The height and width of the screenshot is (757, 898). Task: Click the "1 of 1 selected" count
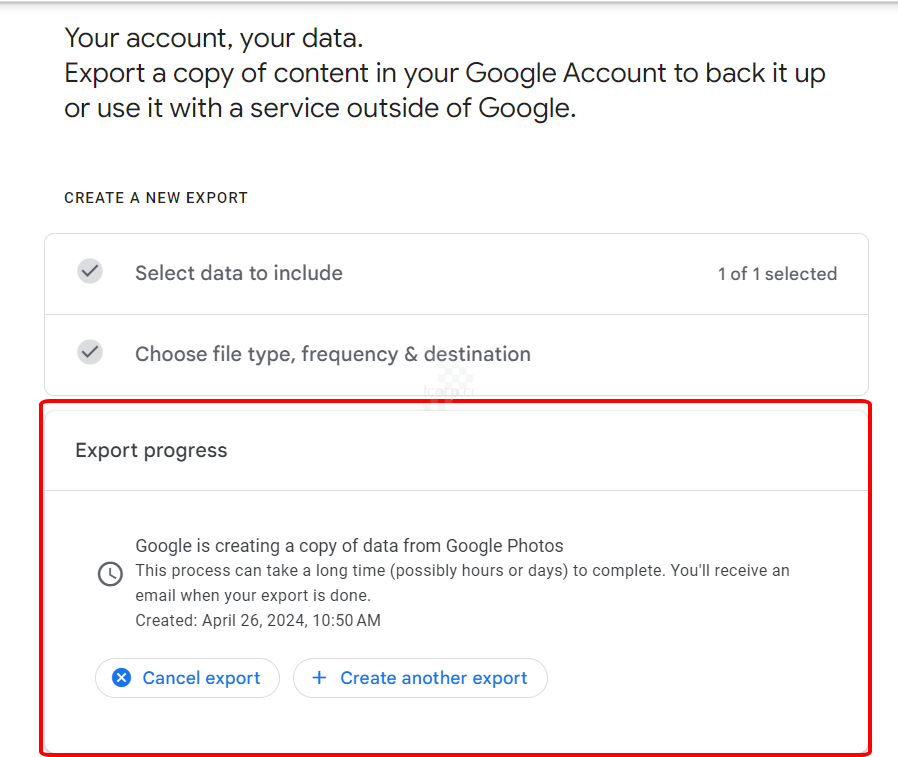click(x=777, y=274)
